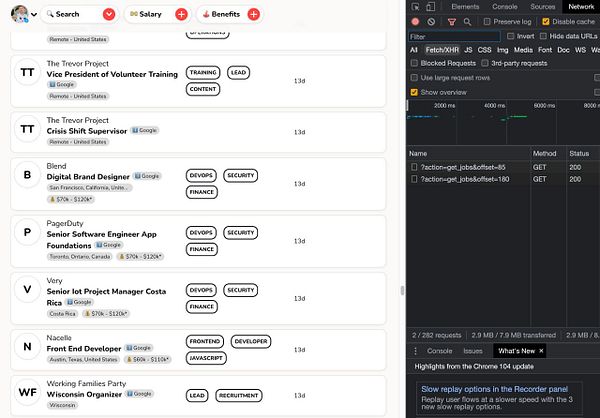Uncheck Disable cache checkbox
This screenshot has width=600, height=418.
tap(546, 22)
